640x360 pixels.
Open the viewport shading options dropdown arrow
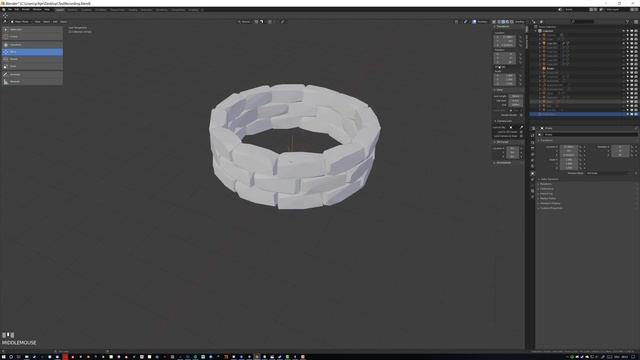[x=520, y=22]
